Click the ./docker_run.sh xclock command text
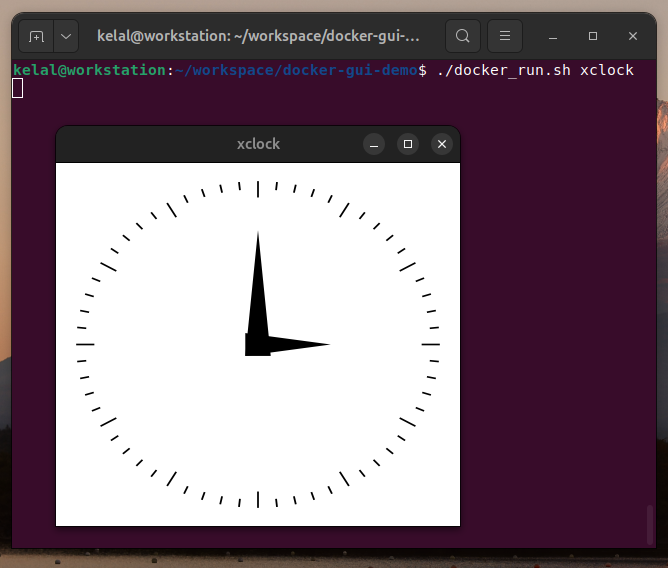This screenshot has height=568, width=668. [535, 70]
